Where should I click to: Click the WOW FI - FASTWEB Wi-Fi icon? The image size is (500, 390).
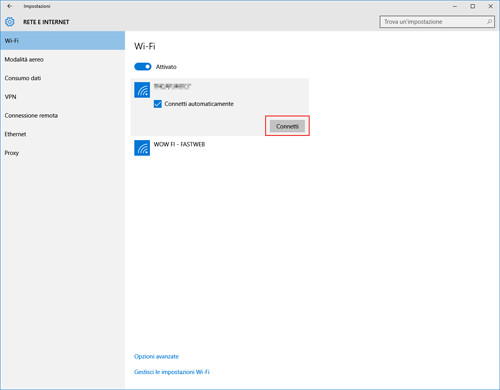[x=142, y=148]
